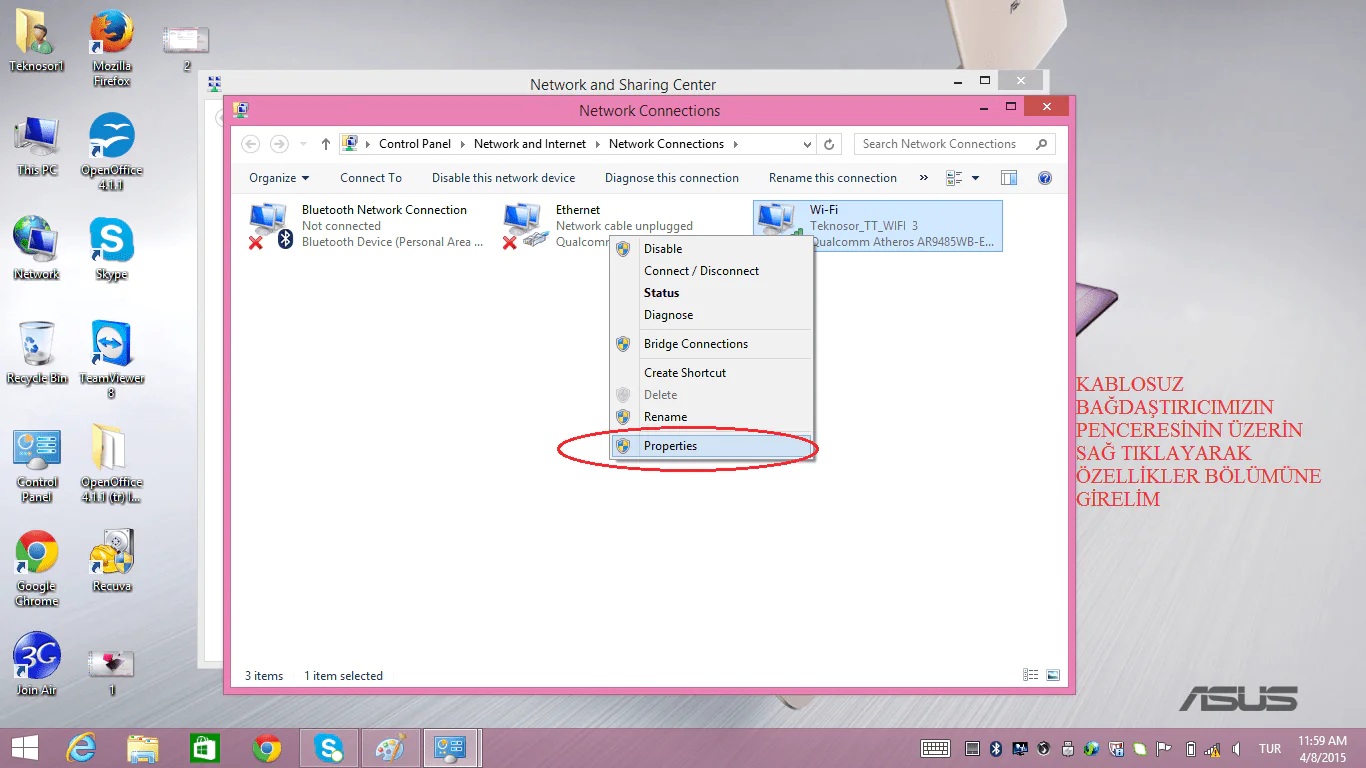
Task: Toggle the preview pane icon
Action: 1009,178
